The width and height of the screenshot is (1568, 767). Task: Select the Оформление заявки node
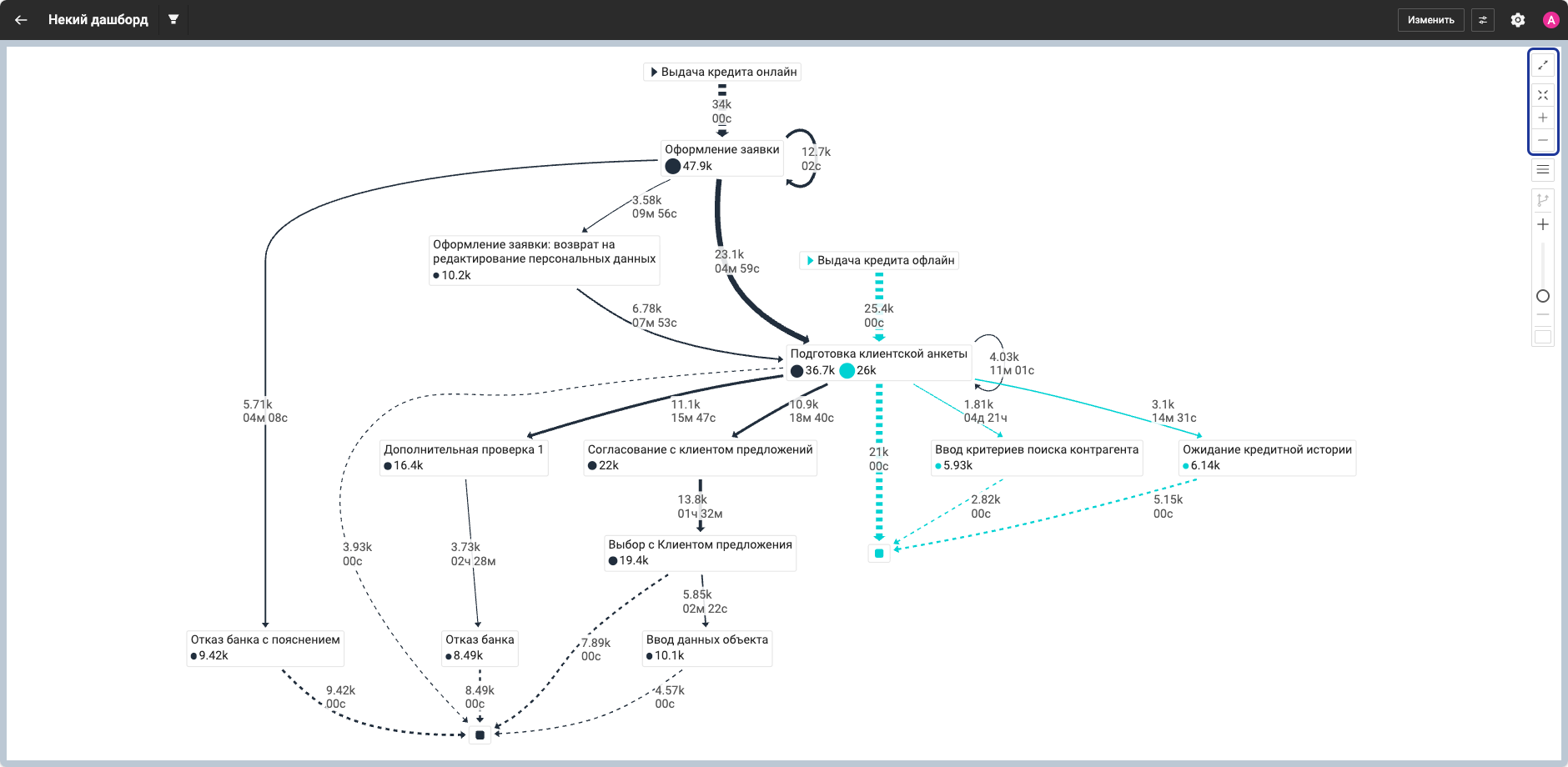(x=722, y=158)
